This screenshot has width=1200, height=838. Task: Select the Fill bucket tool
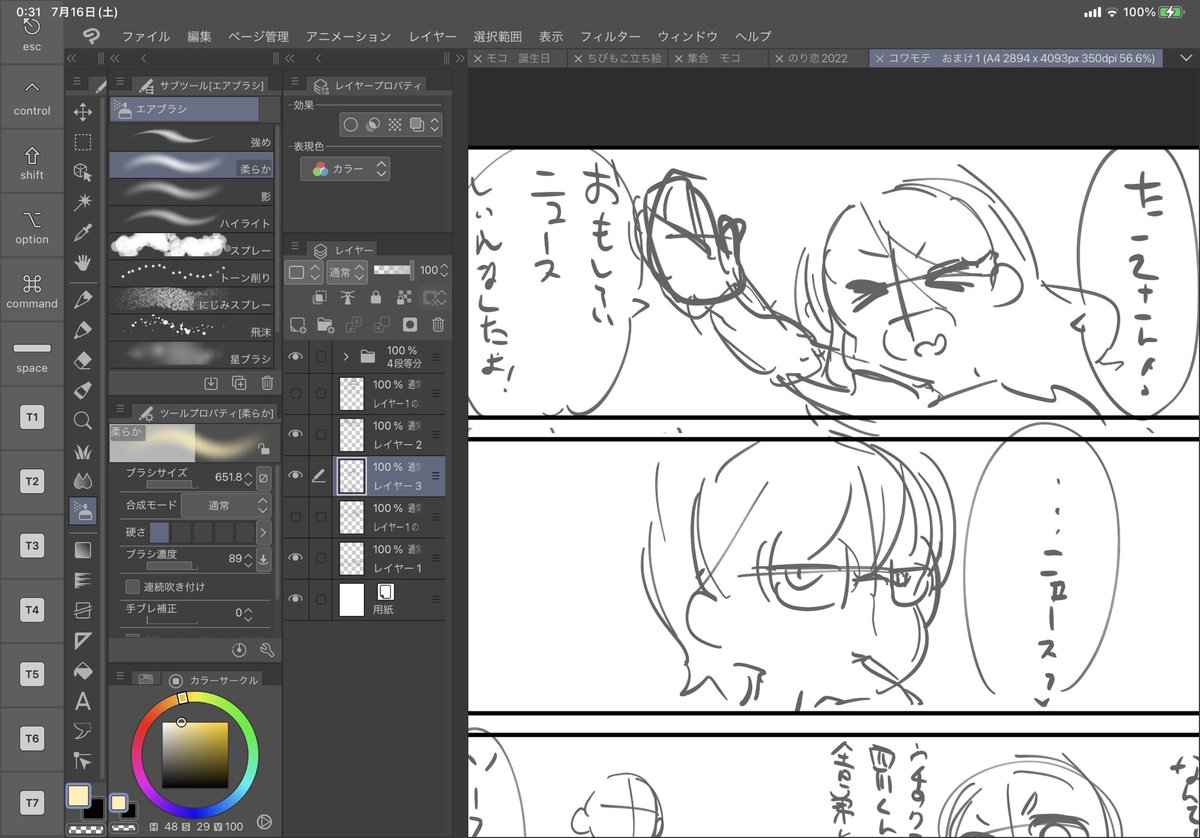pos(83,670)
